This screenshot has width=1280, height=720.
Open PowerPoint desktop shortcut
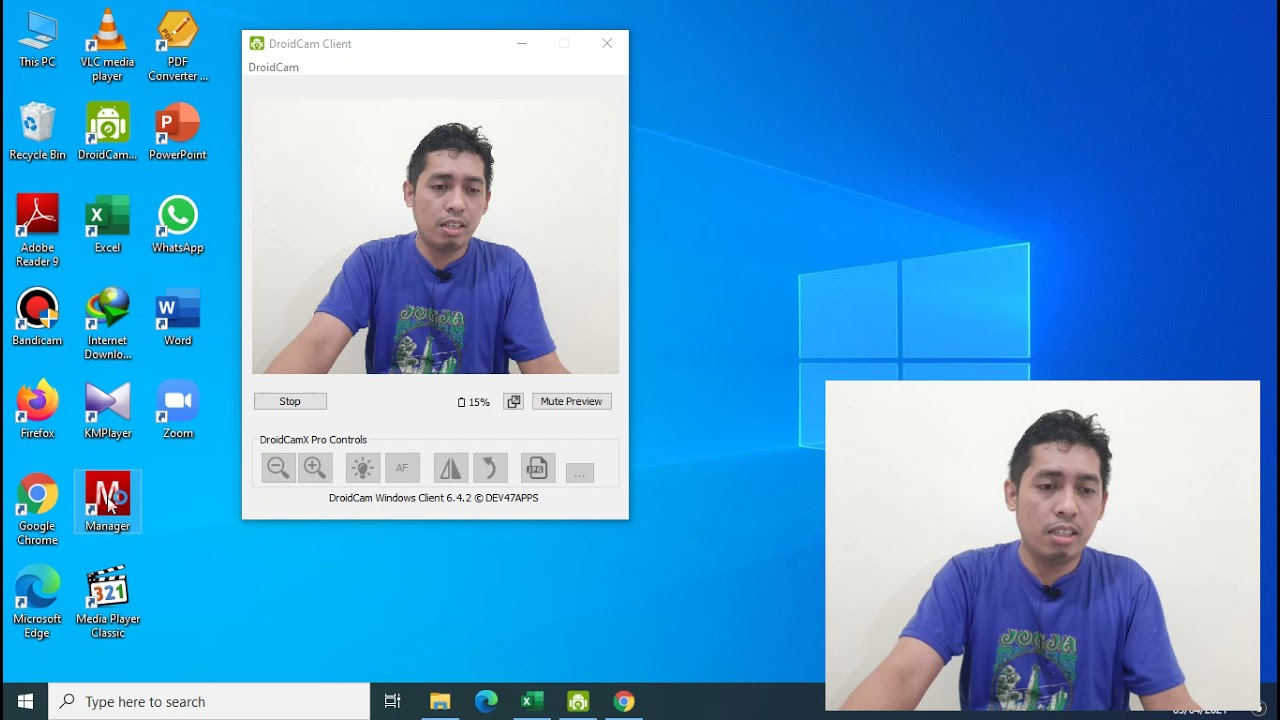point(178,131)
